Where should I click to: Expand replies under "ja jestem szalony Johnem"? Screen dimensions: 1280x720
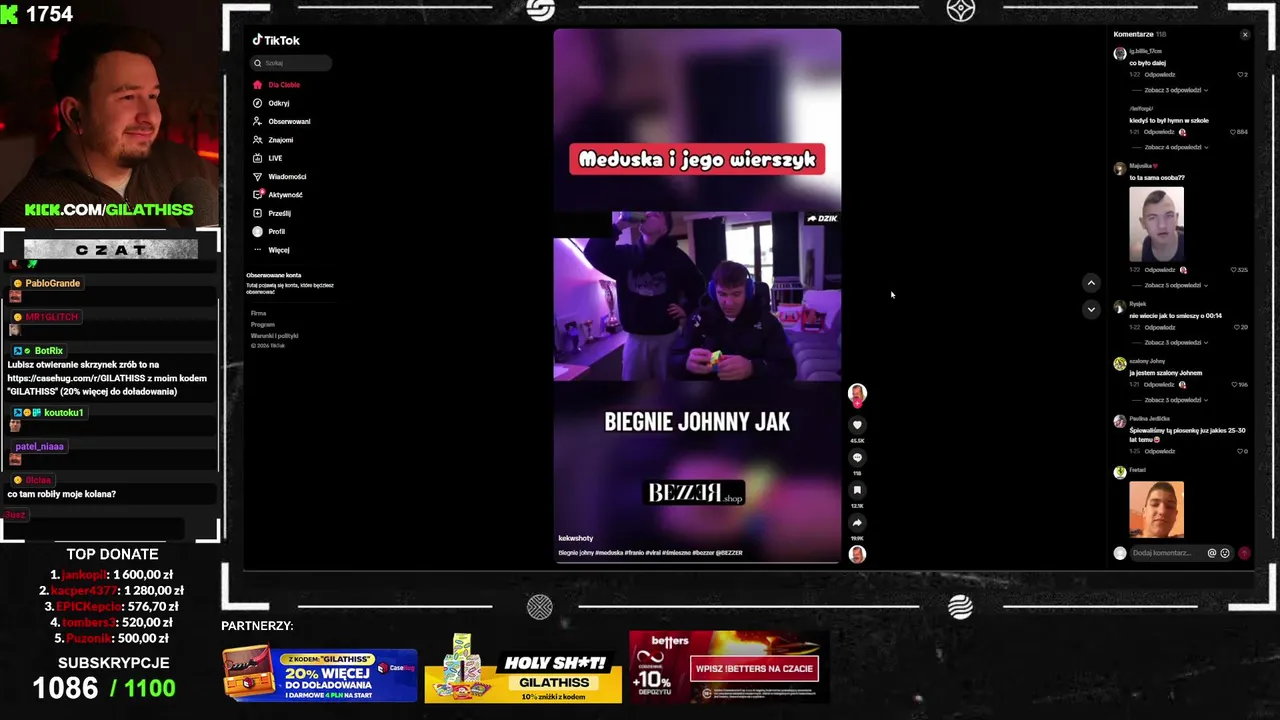pos(1176,400)
